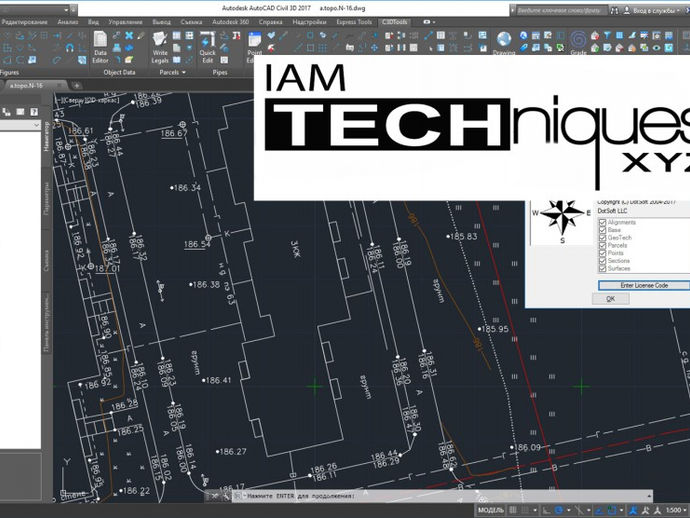This screenshot has height=518, width=690.
Task: Uncheck the Points checkbox
Action: 602,253
